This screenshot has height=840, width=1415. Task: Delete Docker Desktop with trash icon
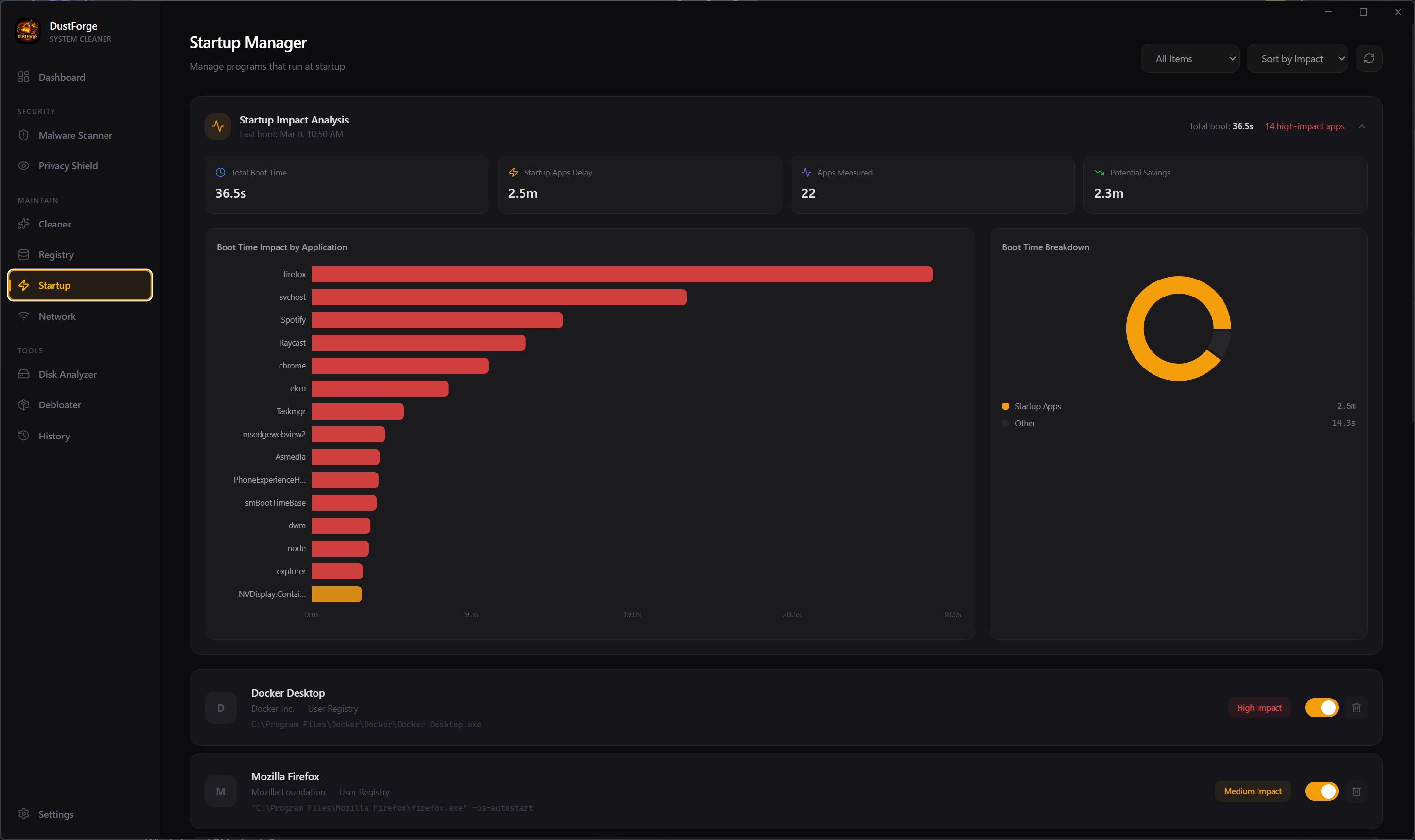coord(1356,708)
